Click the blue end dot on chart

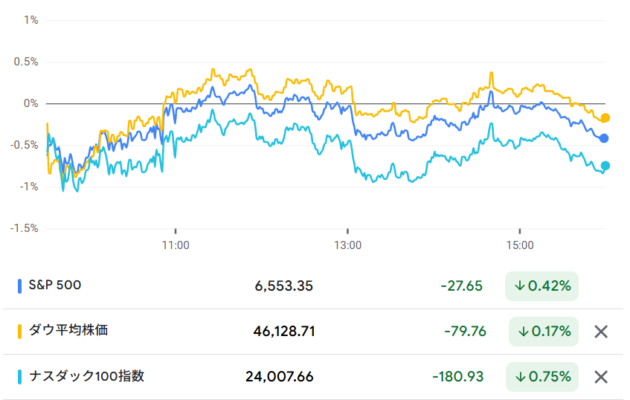coord(604,138)
